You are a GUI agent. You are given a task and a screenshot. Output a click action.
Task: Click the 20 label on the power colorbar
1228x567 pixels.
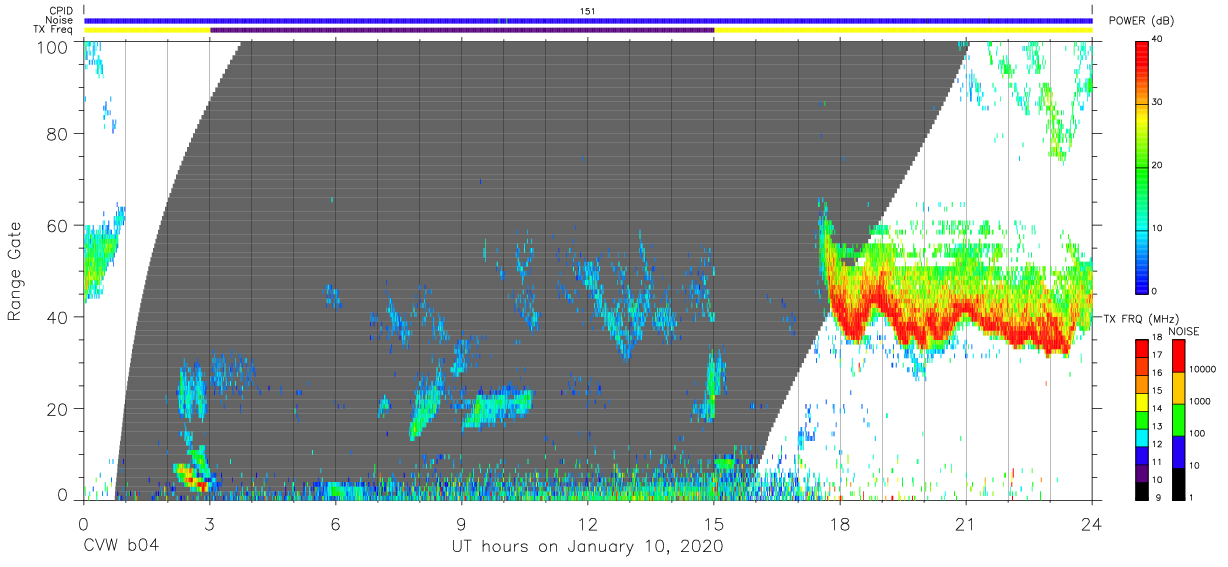(1157, 165)
